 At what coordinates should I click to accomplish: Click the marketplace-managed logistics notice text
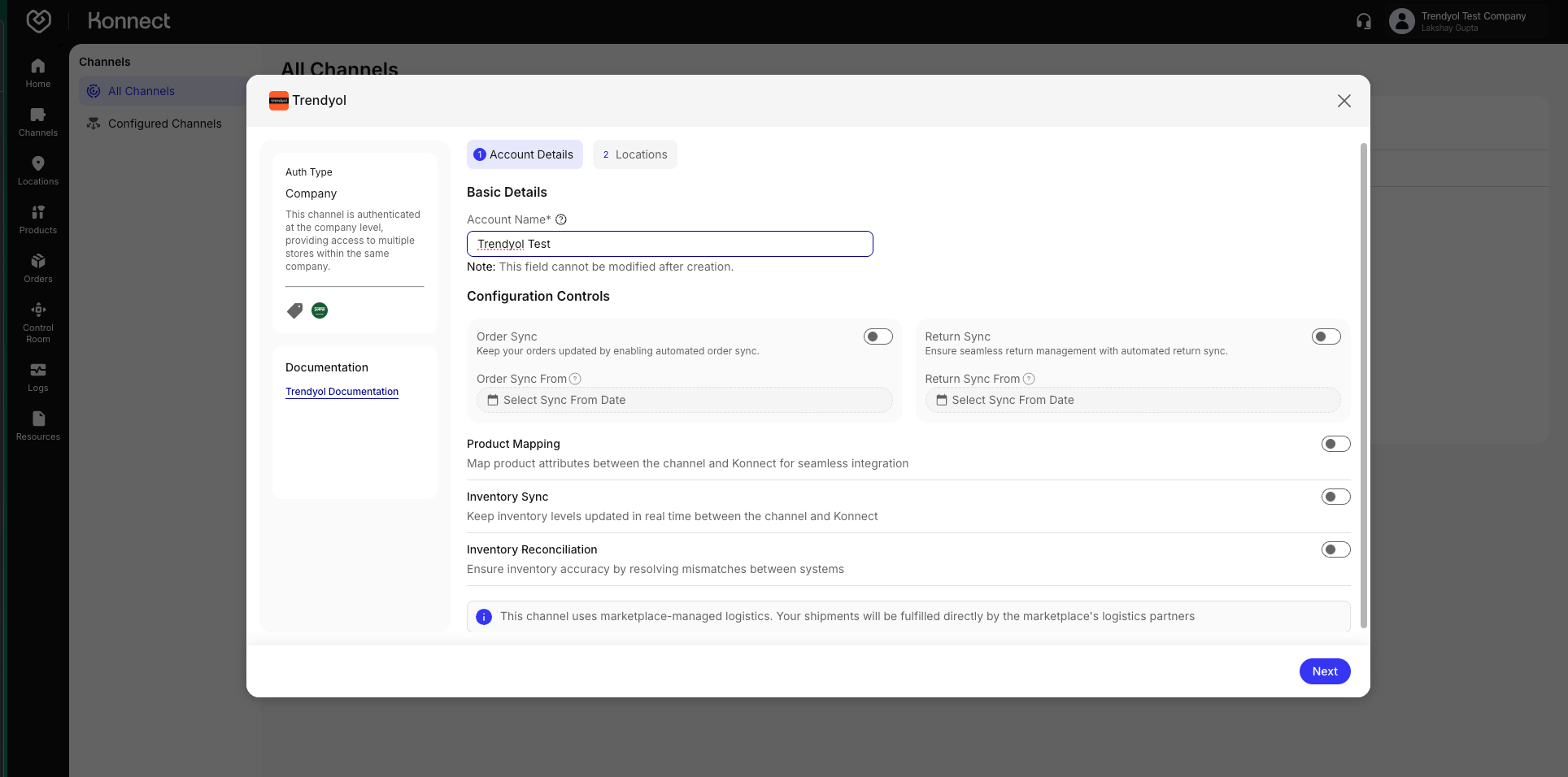click(x=847, y=616)
